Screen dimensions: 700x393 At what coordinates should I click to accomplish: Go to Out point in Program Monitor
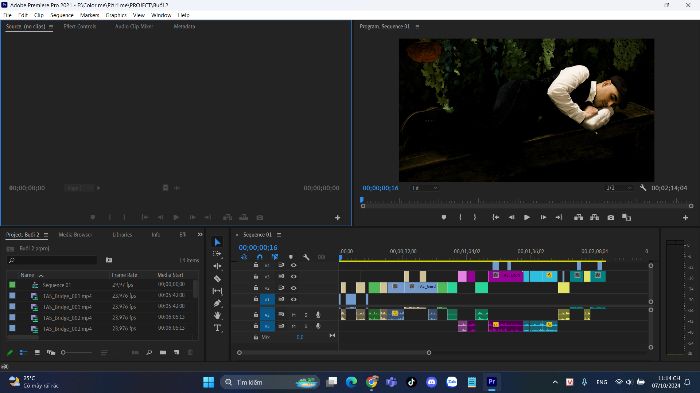coord(559,217)
